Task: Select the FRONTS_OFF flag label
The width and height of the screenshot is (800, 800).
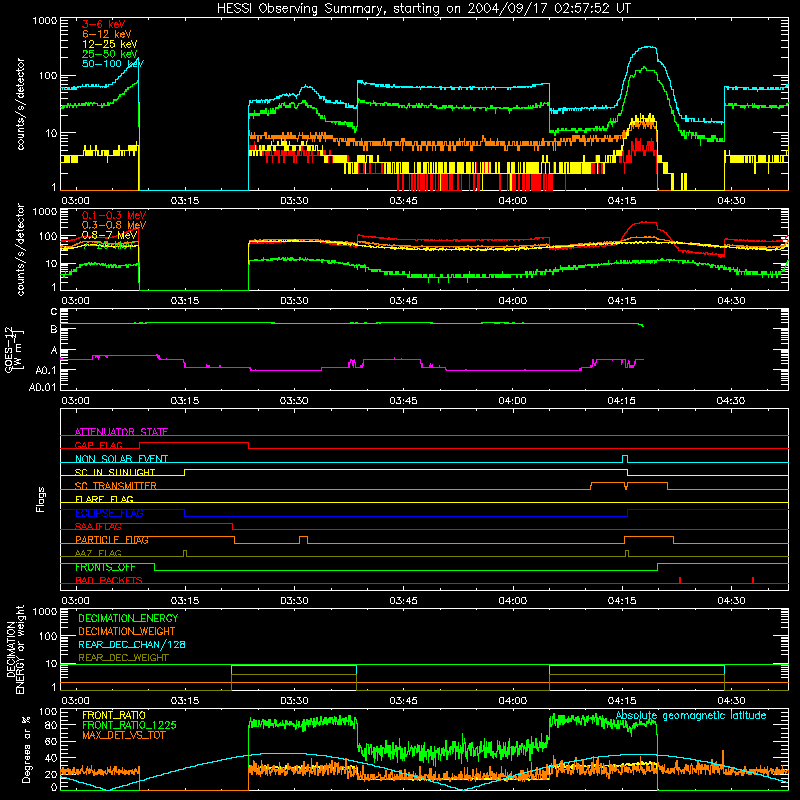Action: [x=105, y=567]
